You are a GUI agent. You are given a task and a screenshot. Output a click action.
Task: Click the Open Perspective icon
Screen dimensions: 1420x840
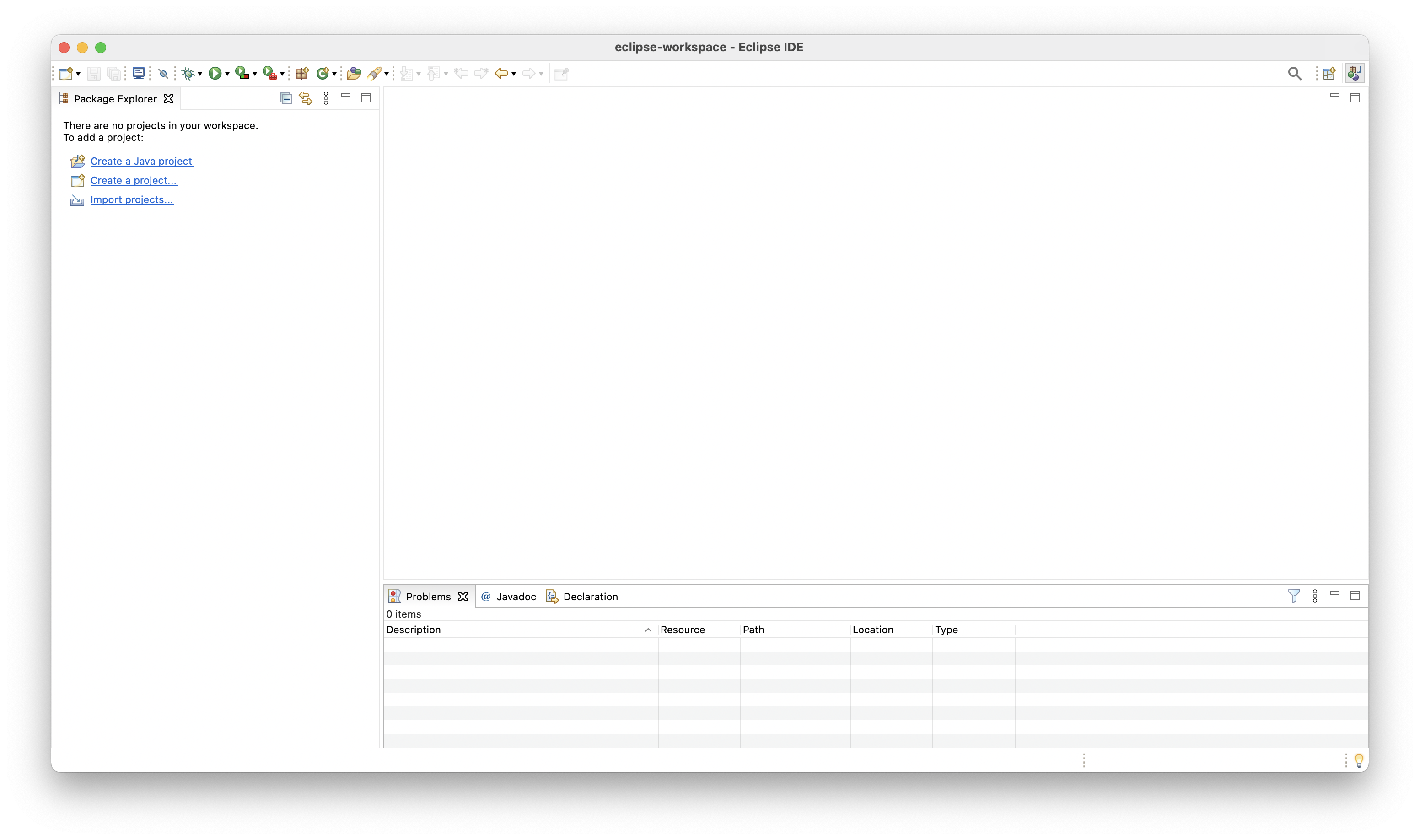[x=1329, y=74]
